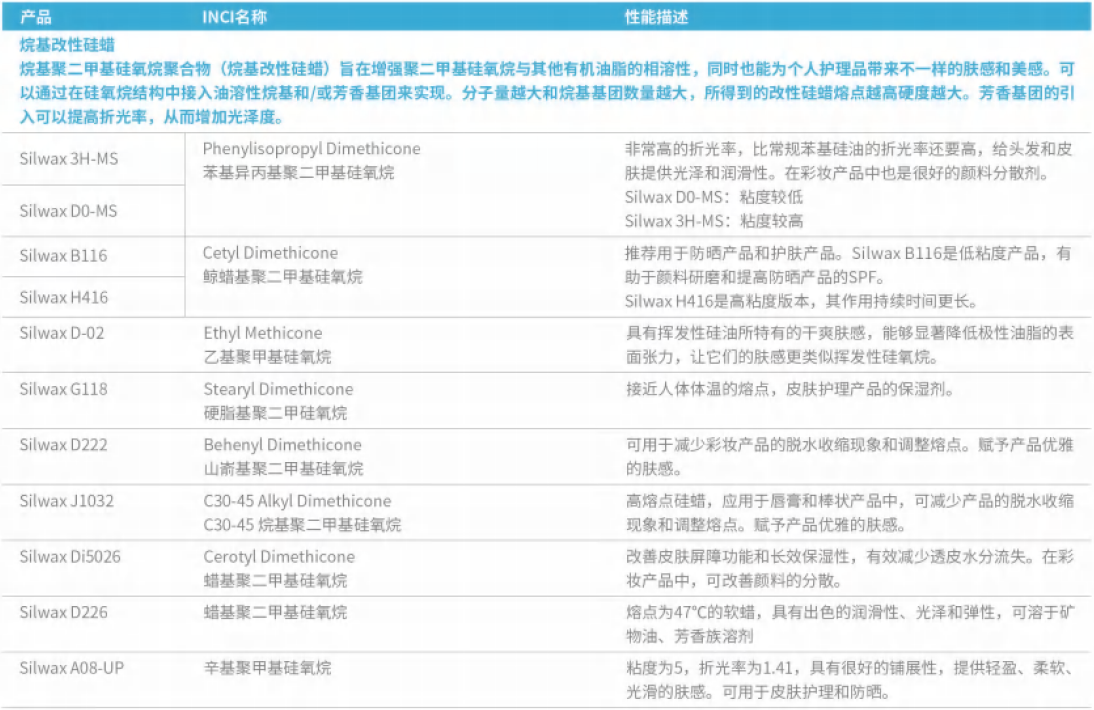
Task: Click the description starting "高熔点硅蜡"
Action: coord(849,513)
